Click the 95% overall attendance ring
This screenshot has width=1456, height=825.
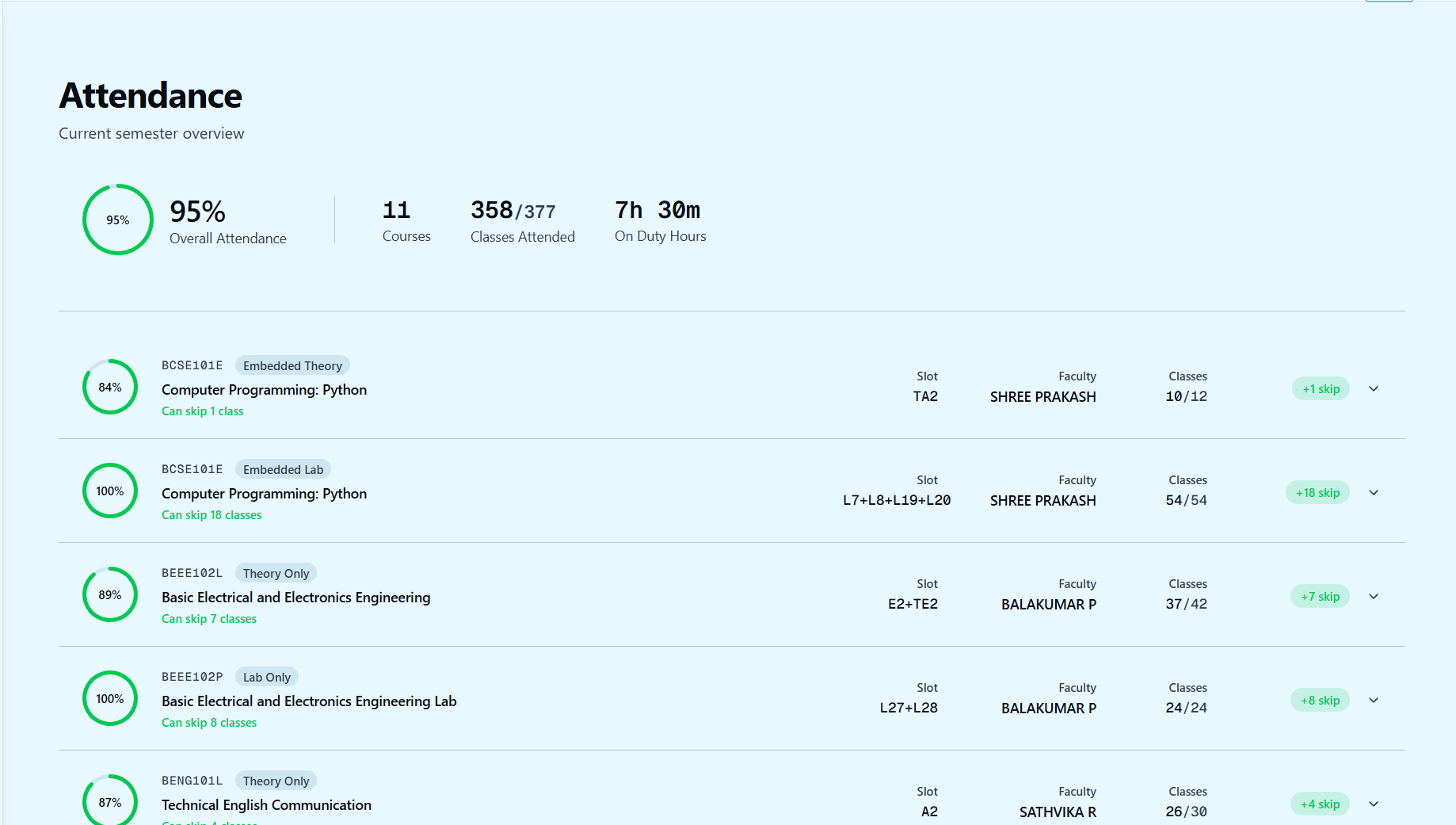click(x=118, y=220)
